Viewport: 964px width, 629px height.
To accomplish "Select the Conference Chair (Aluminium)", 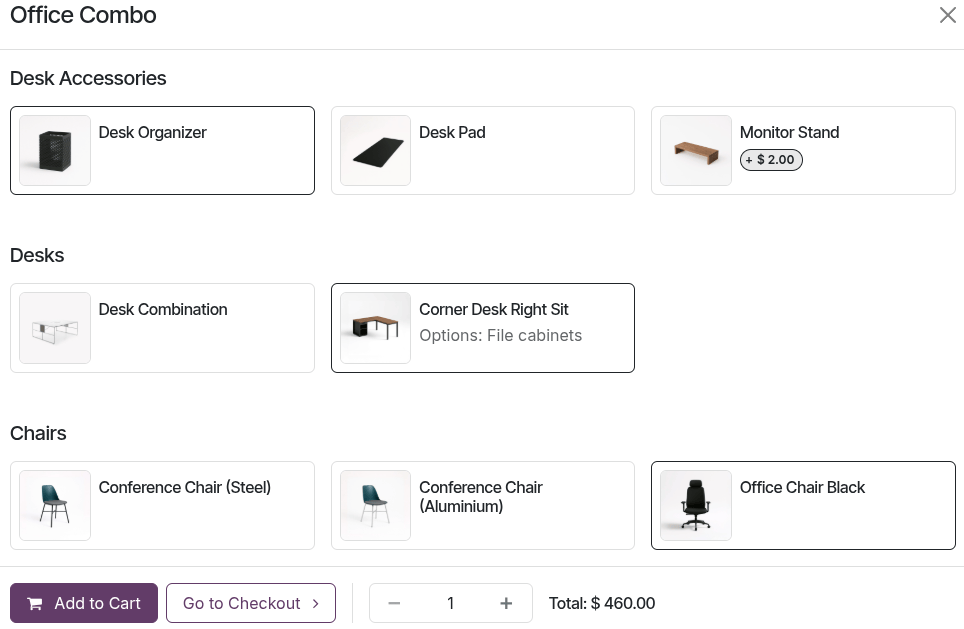I will click(483, 505).
